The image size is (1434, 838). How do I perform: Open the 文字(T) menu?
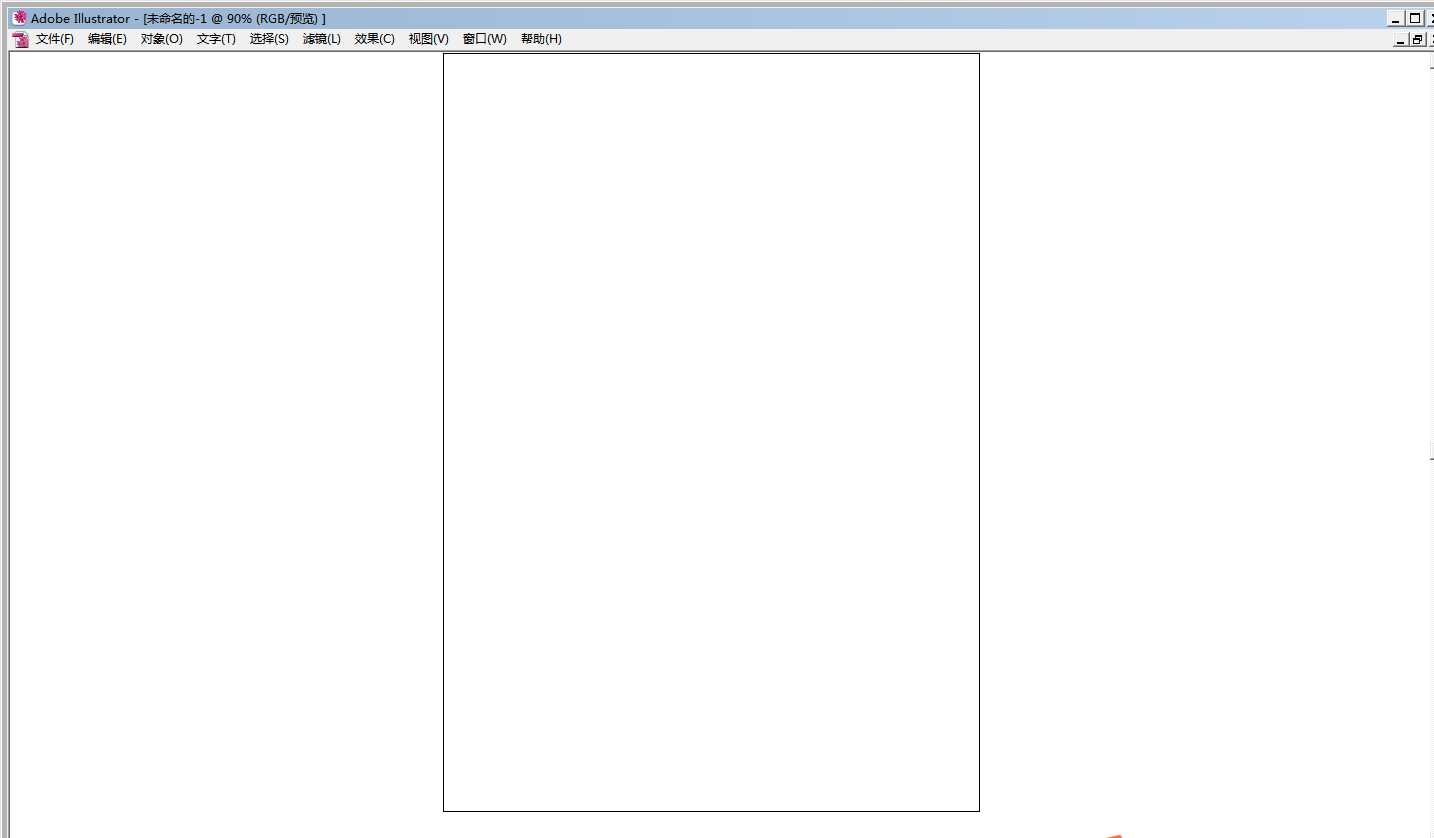[216, 39]
